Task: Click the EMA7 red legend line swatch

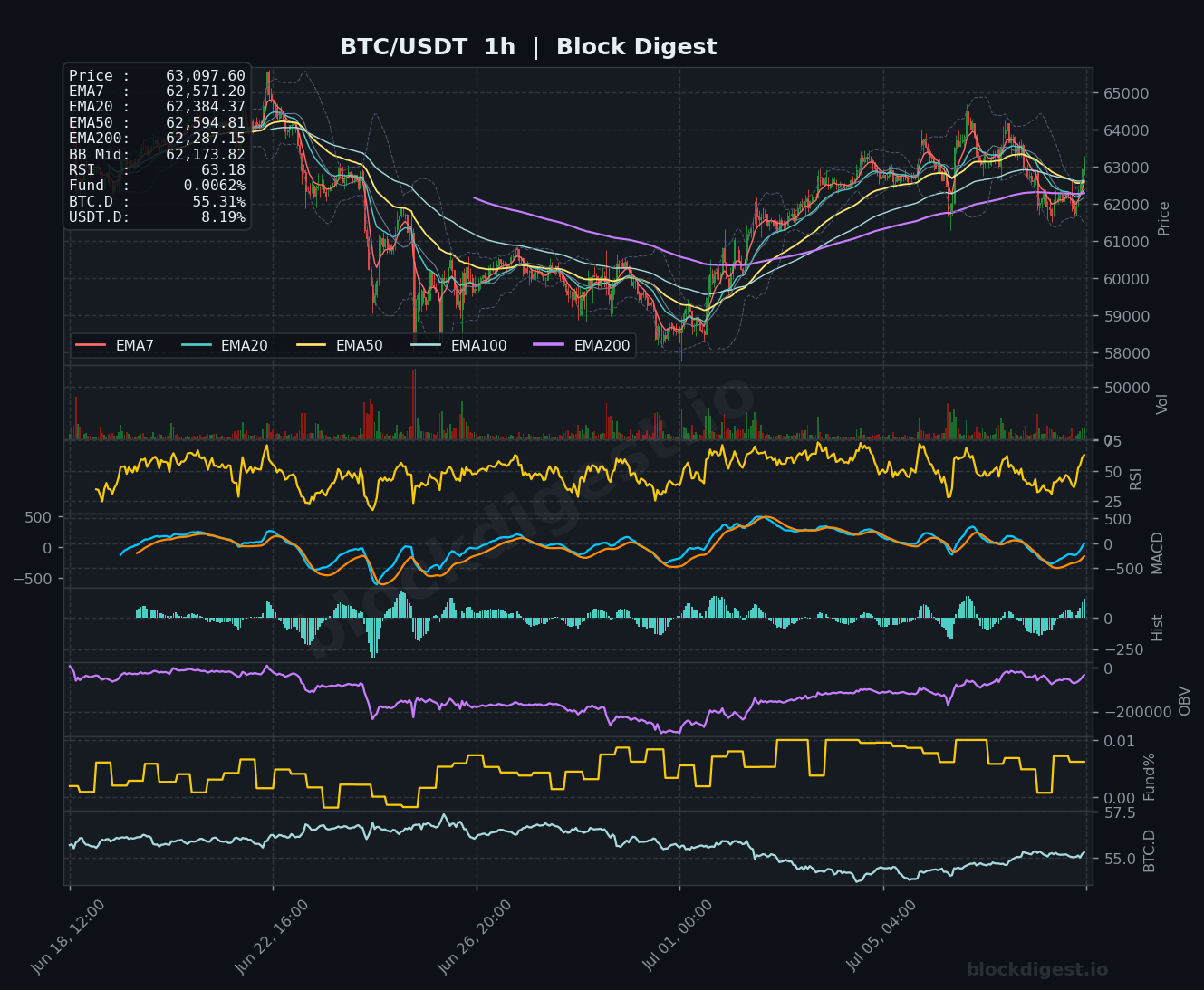Action: point(91,345)
